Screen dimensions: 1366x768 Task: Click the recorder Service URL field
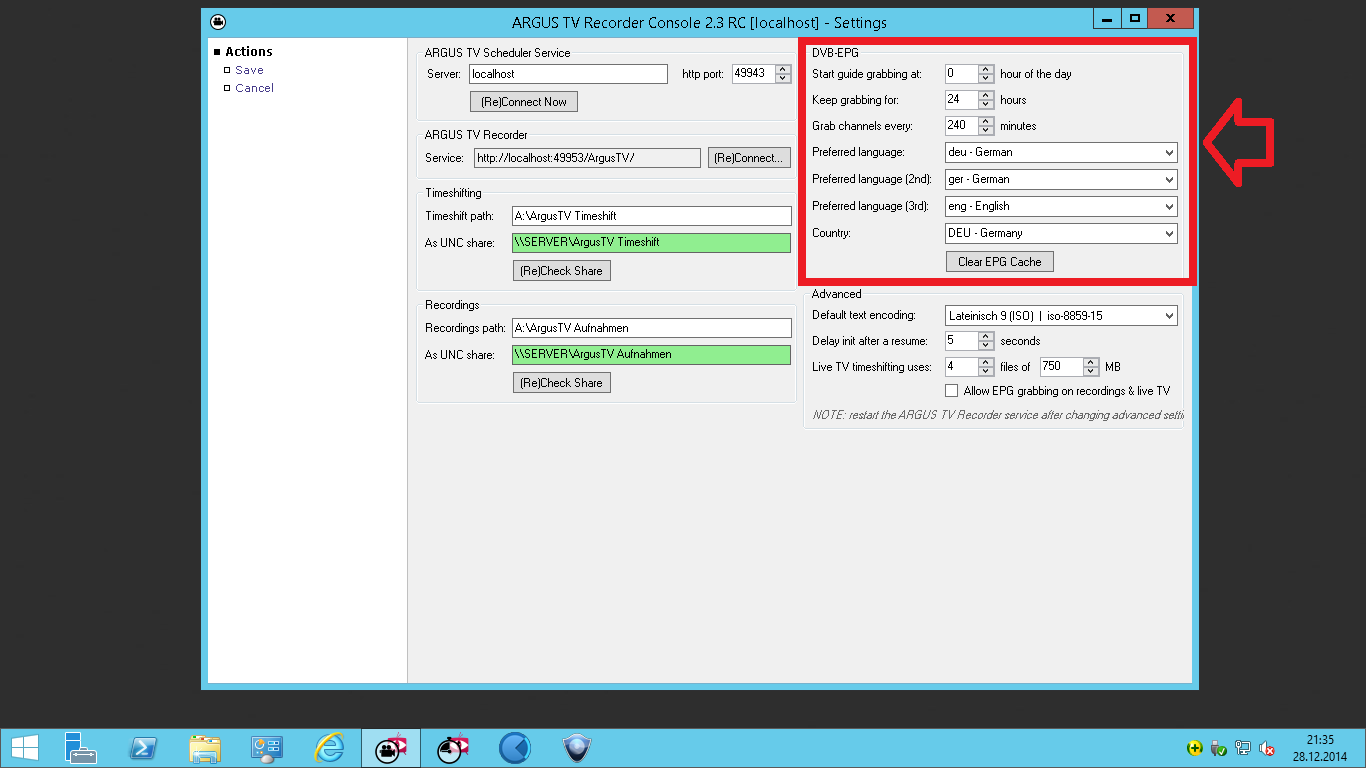coord(587,158)
